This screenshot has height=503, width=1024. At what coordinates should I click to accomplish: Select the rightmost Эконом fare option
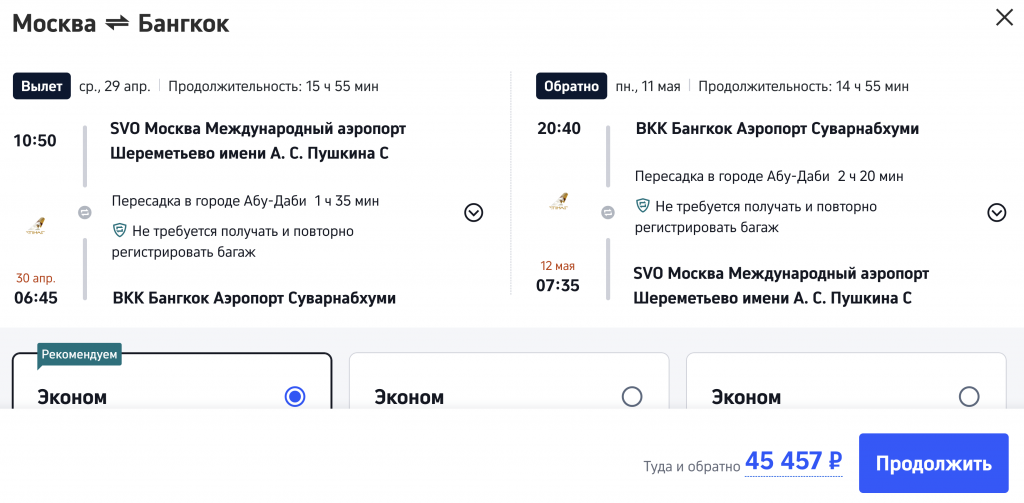[968, 397]
